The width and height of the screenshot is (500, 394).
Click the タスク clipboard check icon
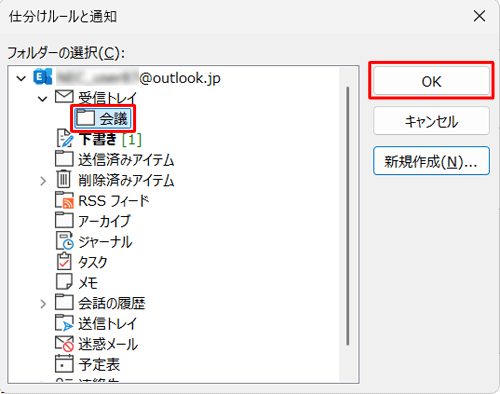pos(64,261)
